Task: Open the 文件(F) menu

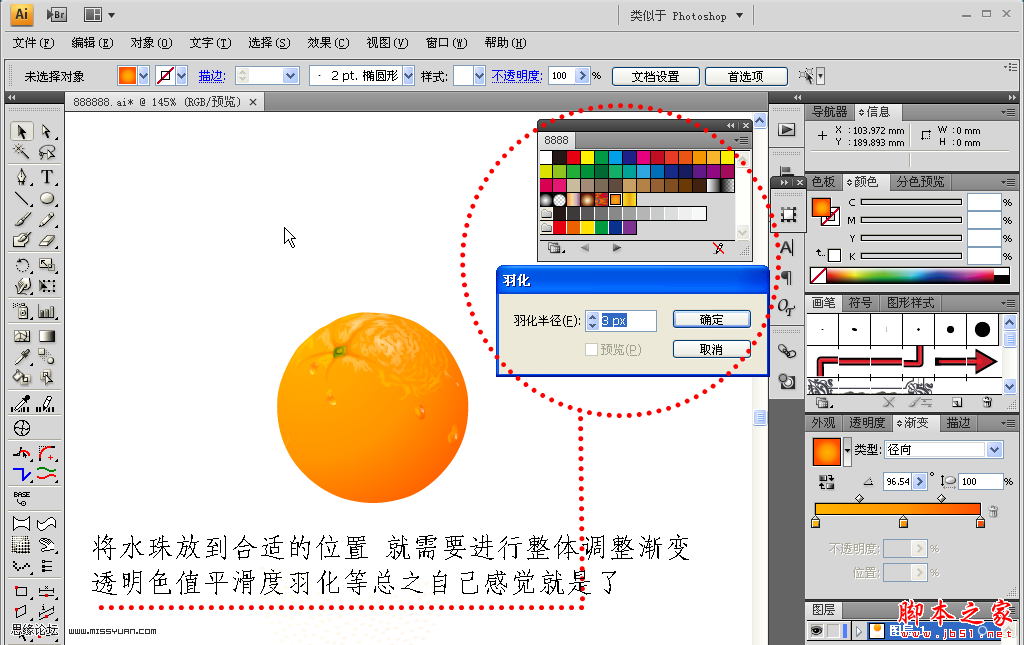Action: coord(33,42)
